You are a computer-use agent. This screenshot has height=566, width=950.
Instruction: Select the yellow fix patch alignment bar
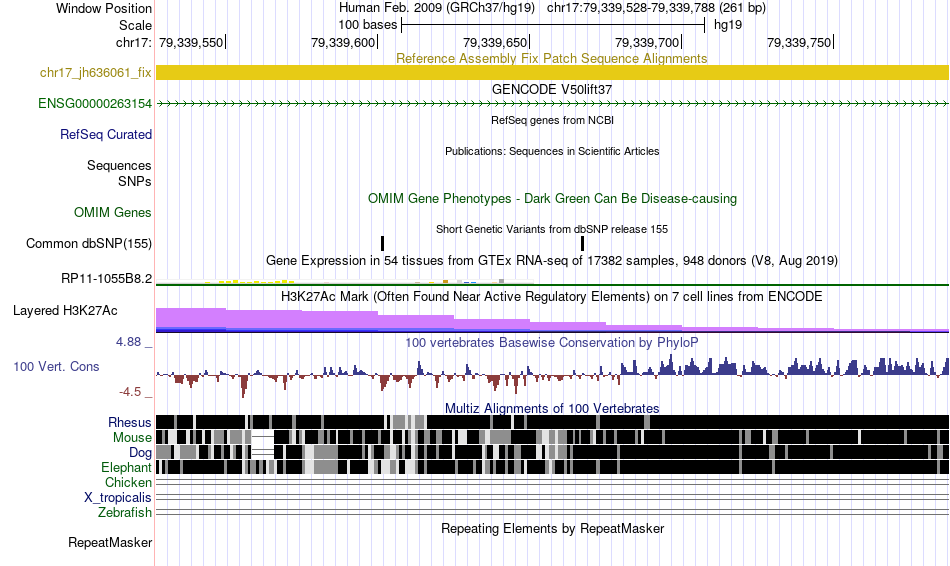pyautogui.click(x=552, y=72)
